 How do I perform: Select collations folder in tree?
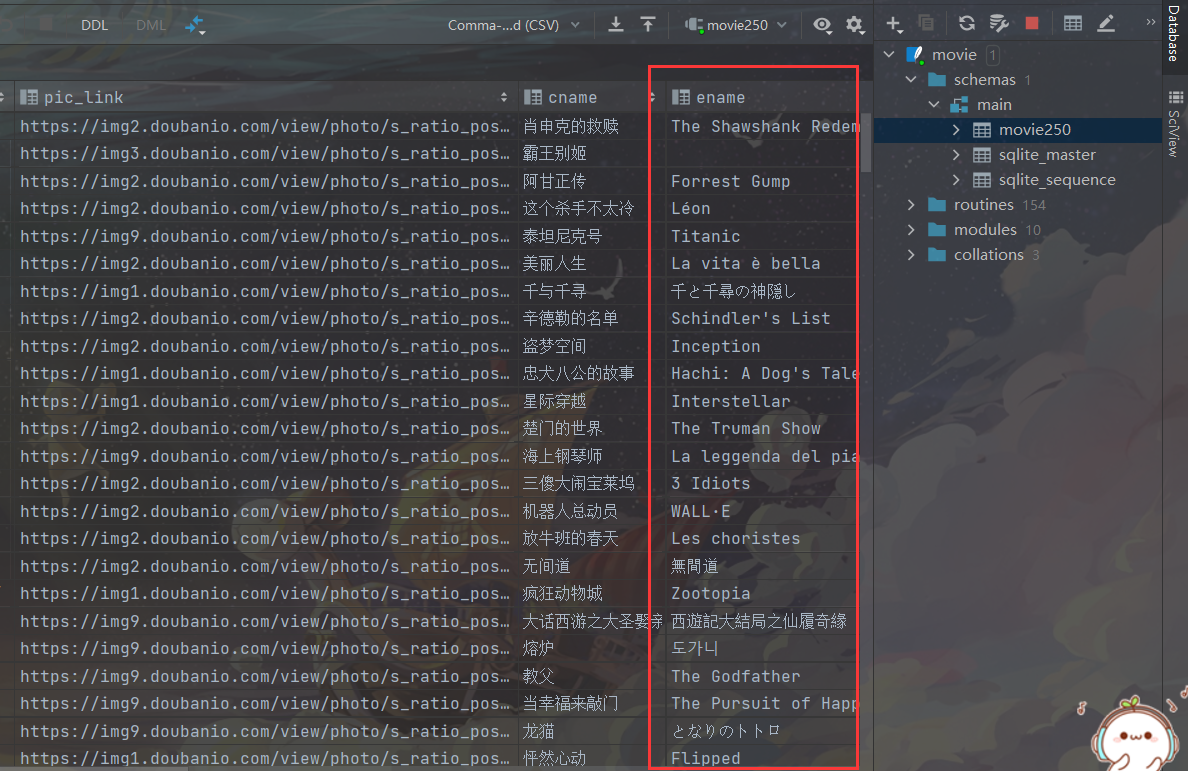pyautogui.click(x=989, y=254)
